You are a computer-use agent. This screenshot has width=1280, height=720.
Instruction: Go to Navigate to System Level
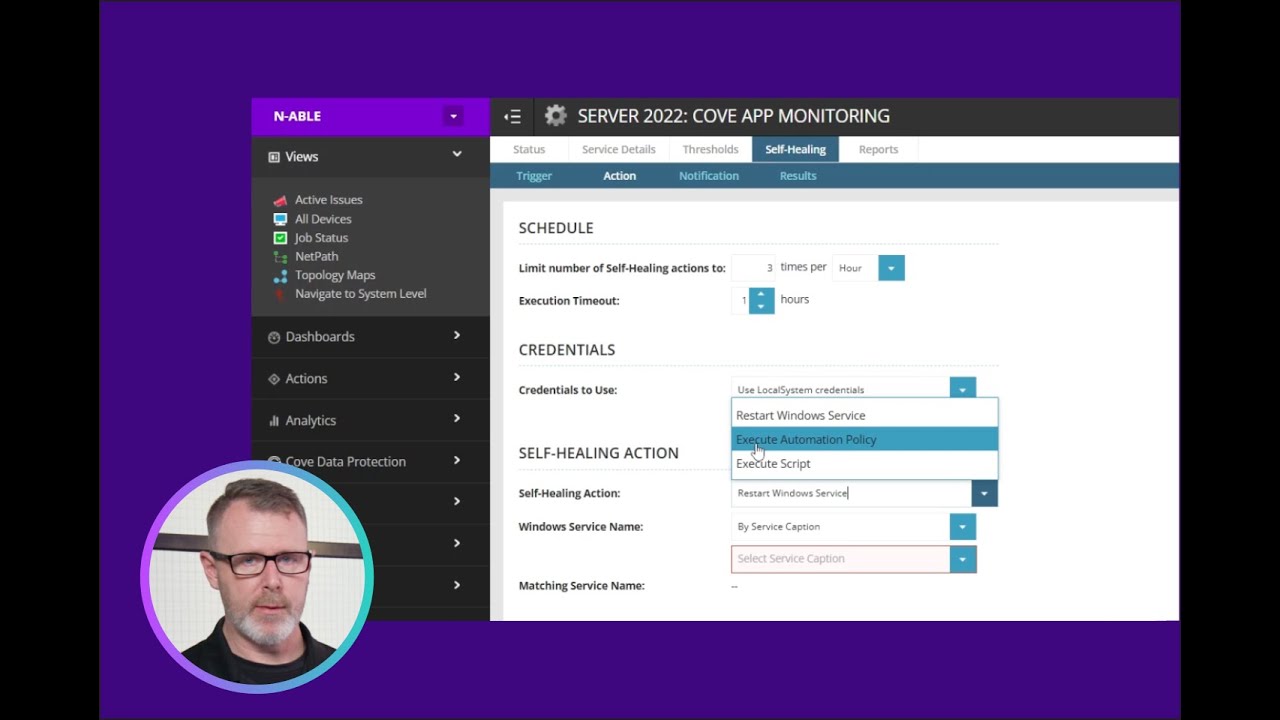(360, 294)
